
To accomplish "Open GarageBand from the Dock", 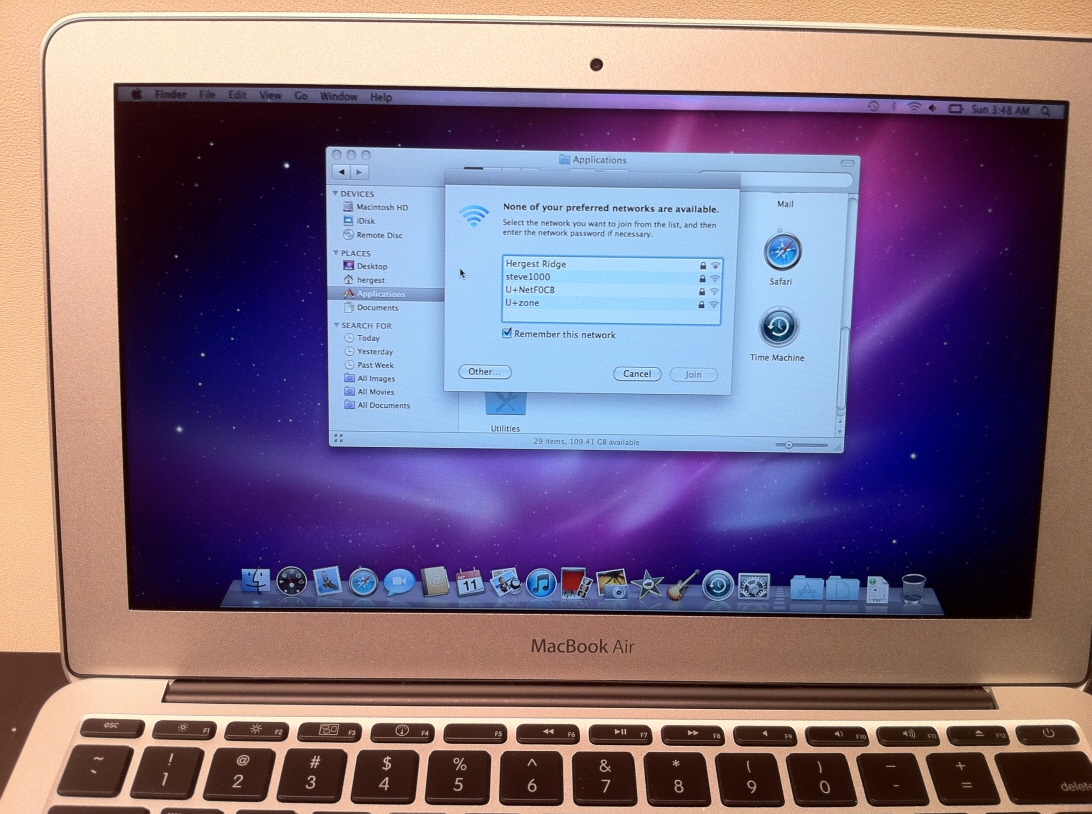I will coord(683,583).
